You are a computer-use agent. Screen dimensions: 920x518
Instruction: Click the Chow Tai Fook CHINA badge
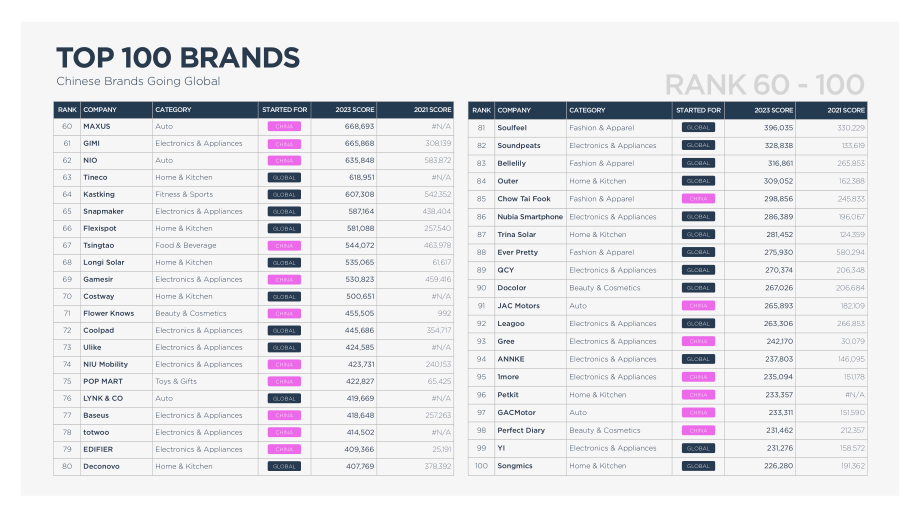(698, 198)
